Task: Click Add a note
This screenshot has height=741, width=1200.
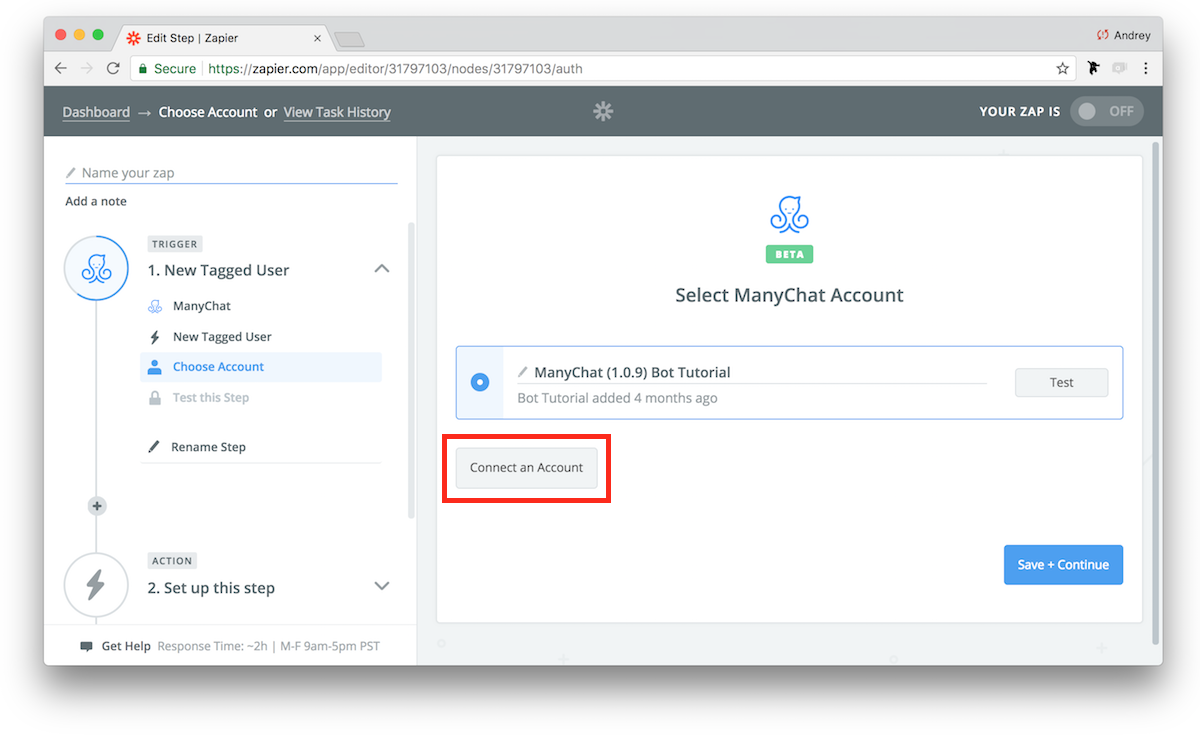Action: [96, 201]
